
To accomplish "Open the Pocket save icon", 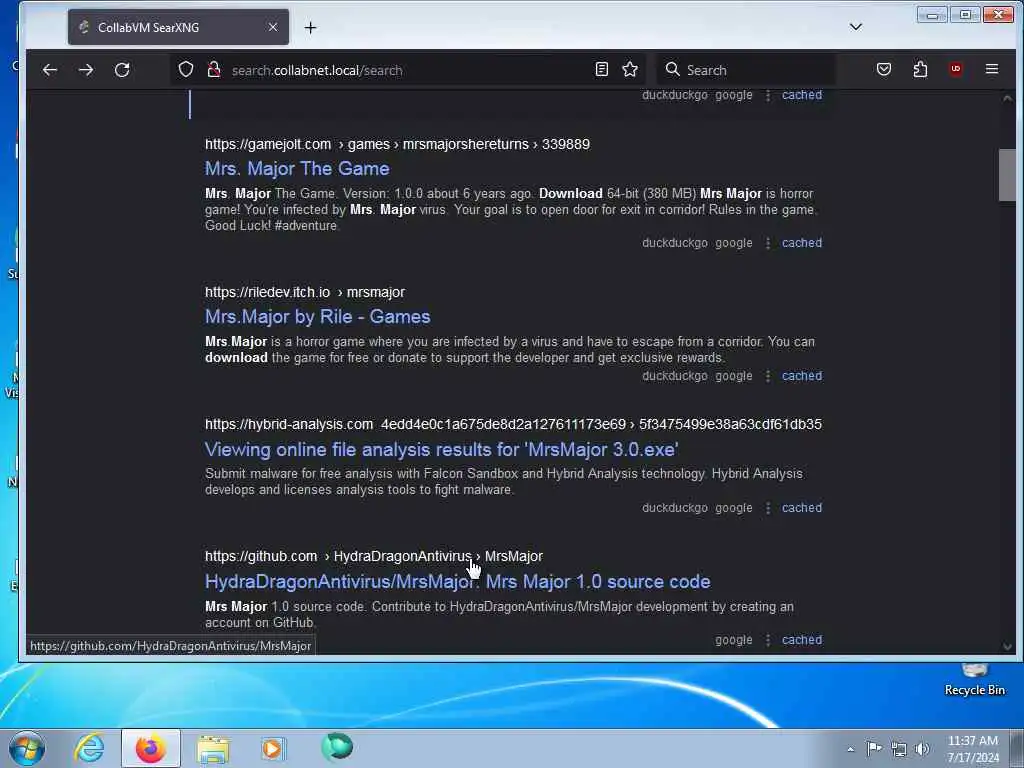I will [884, 69].
